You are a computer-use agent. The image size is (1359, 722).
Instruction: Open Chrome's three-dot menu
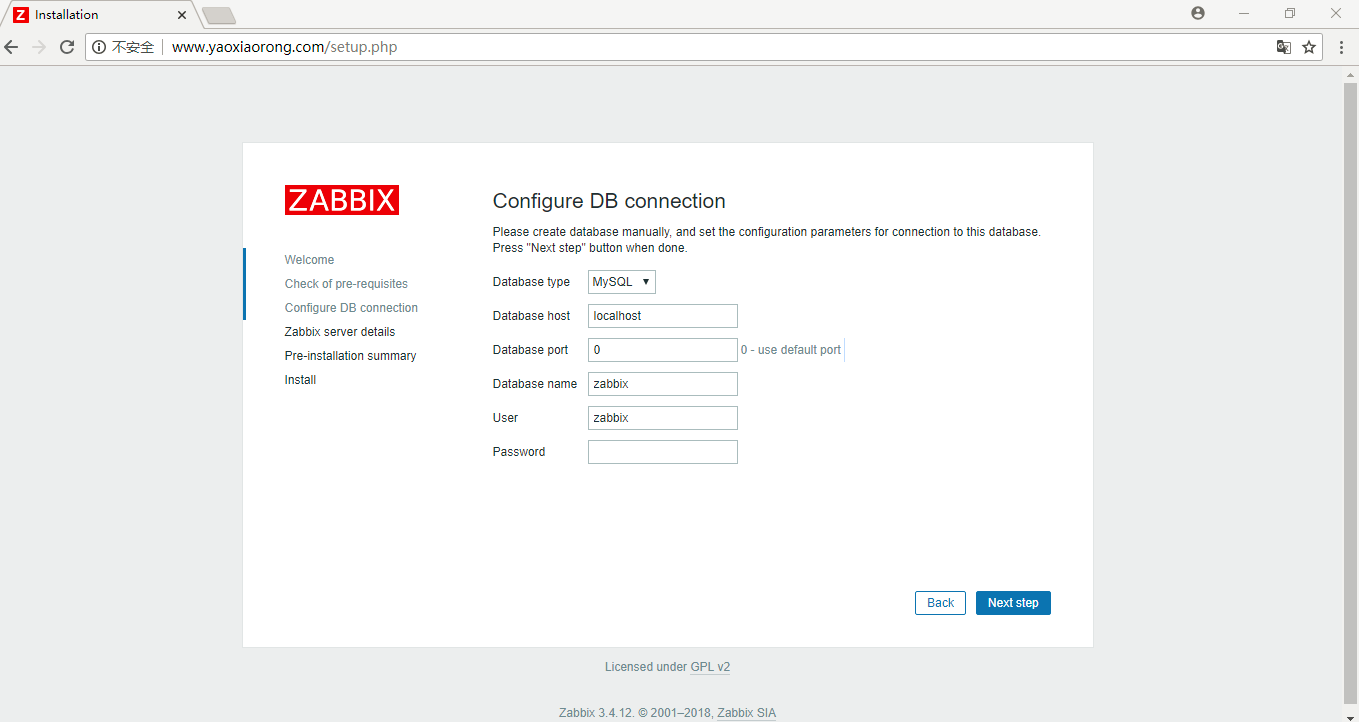click(1341, 47)
